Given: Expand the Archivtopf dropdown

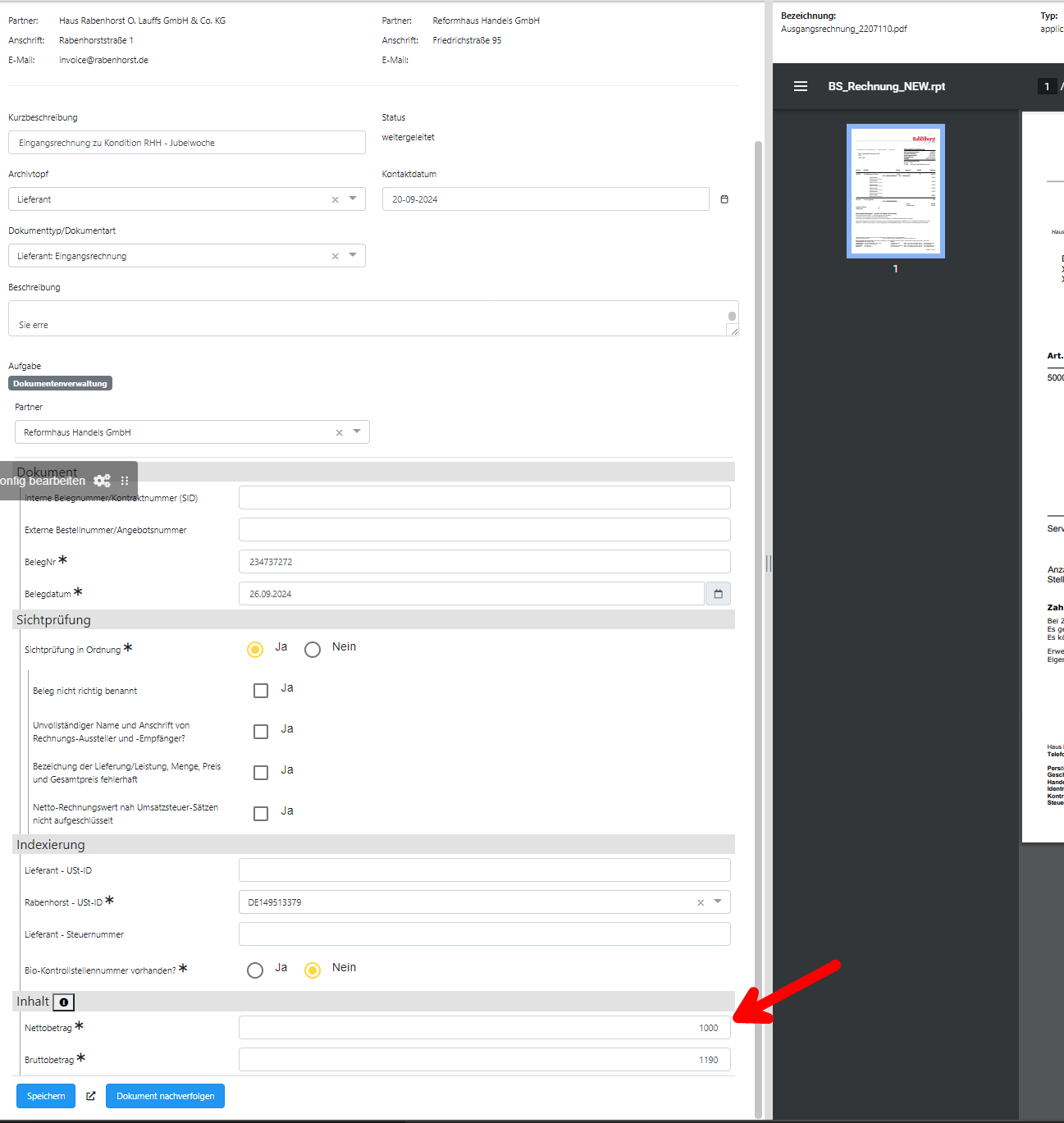Looking at the screenshot, I should coord(353,199).
